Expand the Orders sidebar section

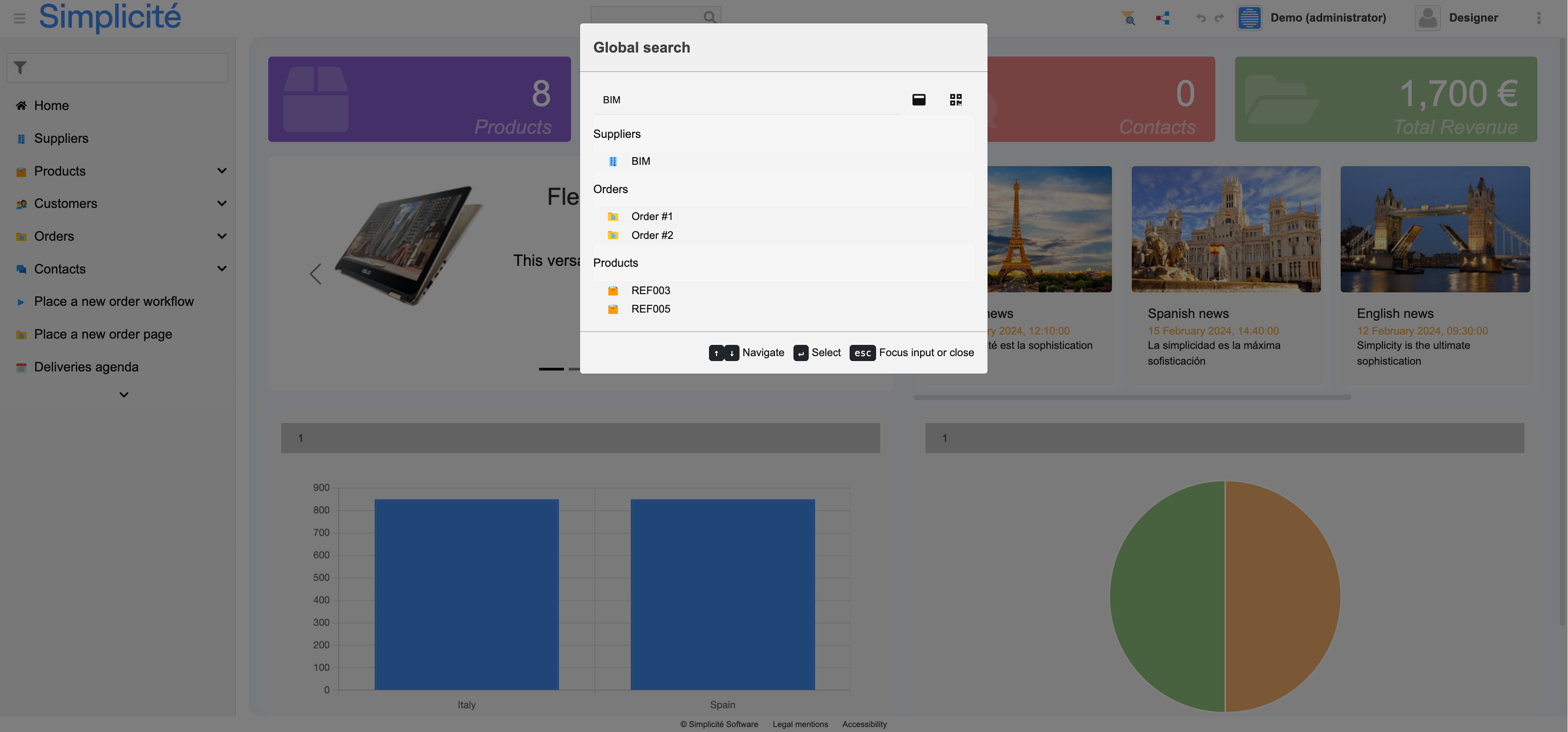221,236
